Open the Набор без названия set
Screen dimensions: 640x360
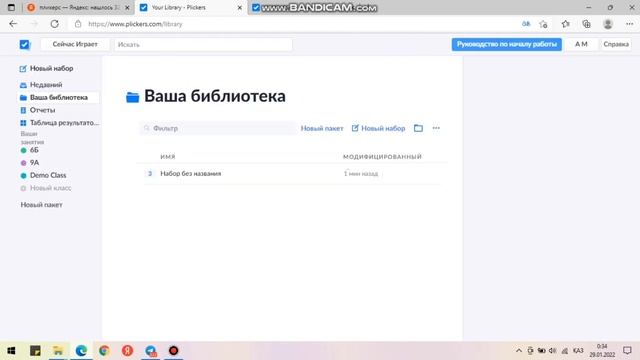191,173
